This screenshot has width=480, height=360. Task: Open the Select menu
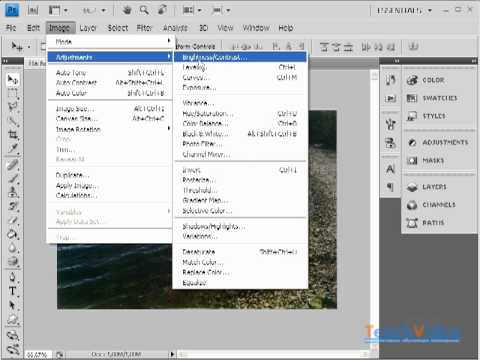click(118, 28)
